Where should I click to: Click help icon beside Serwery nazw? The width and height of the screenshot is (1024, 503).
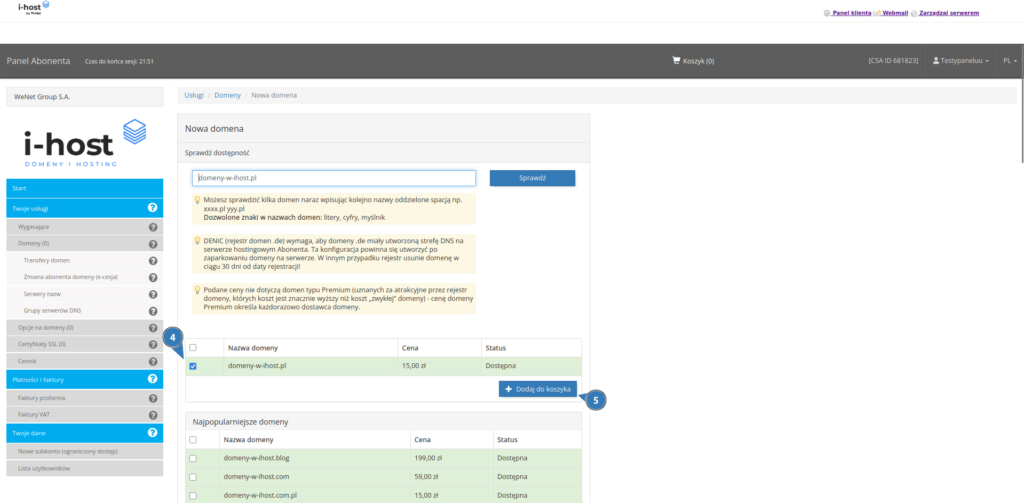click(153, 294)
